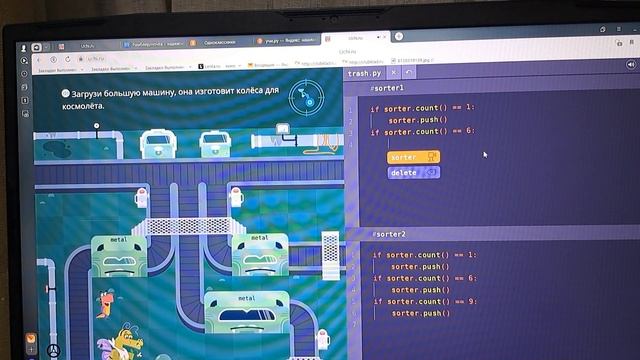Click the orange dragon character

[106, 304]
